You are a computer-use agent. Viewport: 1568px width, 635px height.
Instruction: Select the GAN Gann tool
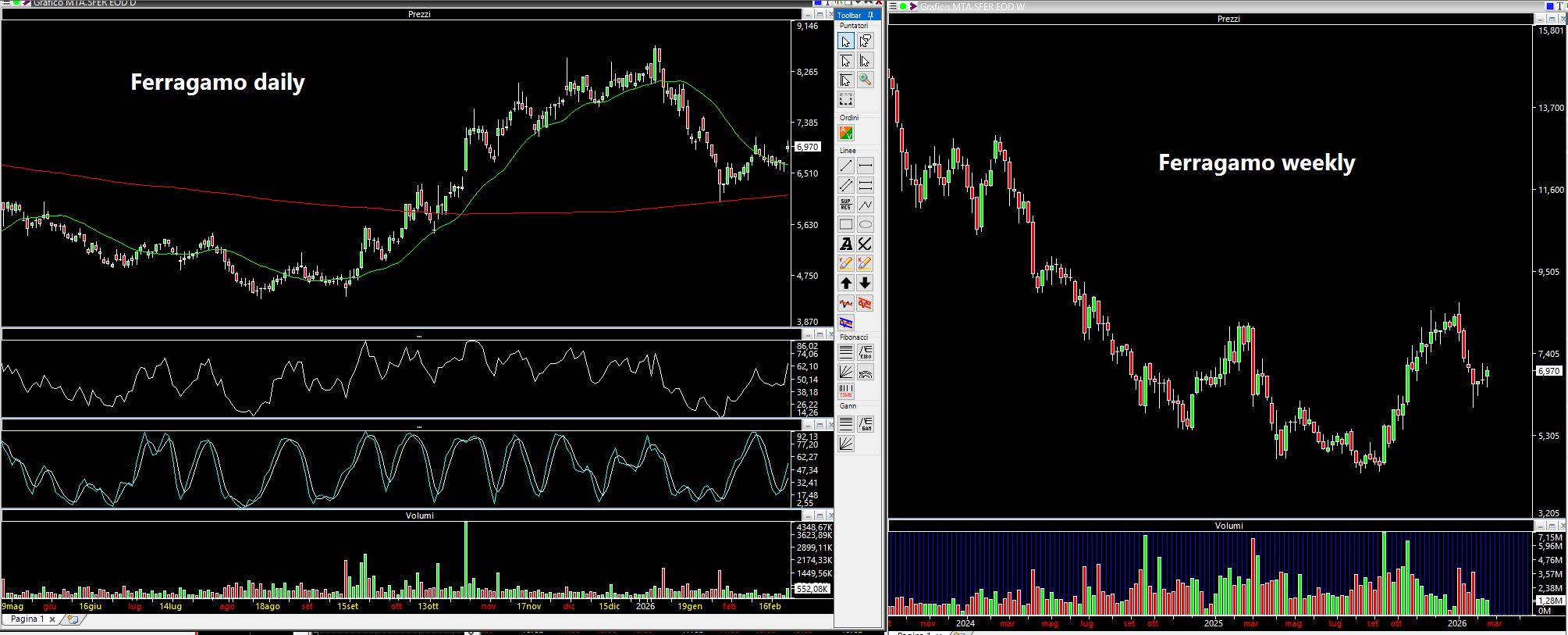point(865,424)
